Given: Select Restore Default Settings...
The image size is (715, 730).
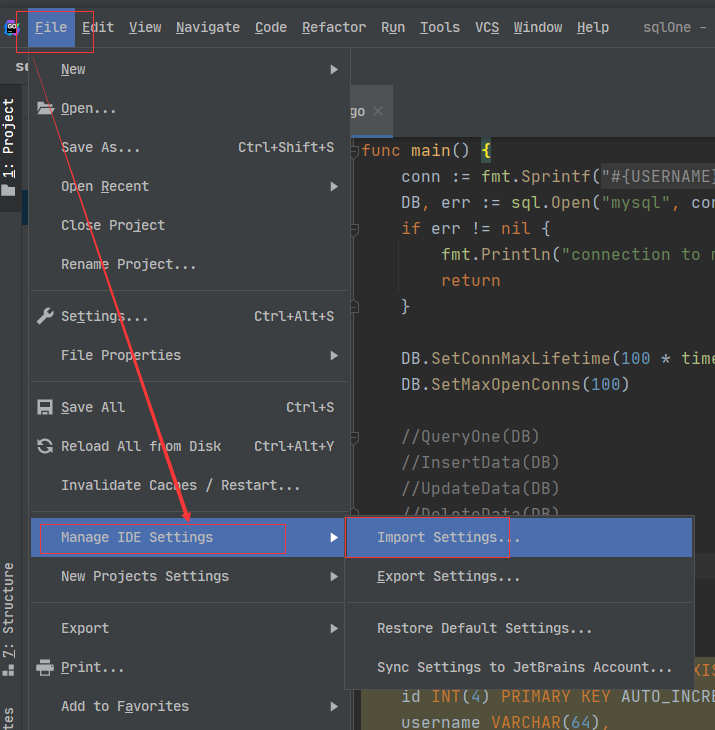Looking at the screenshot, I should tap(519, 629).
